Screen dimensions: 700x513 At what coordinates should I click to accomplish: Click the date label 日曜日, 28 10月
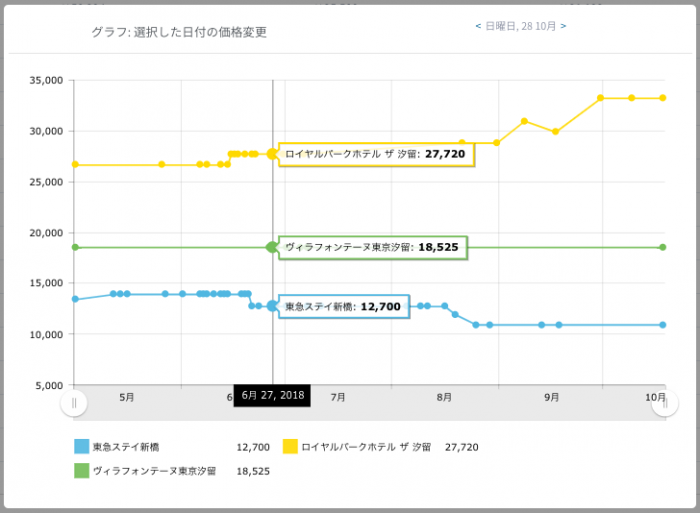click(521, 26)
